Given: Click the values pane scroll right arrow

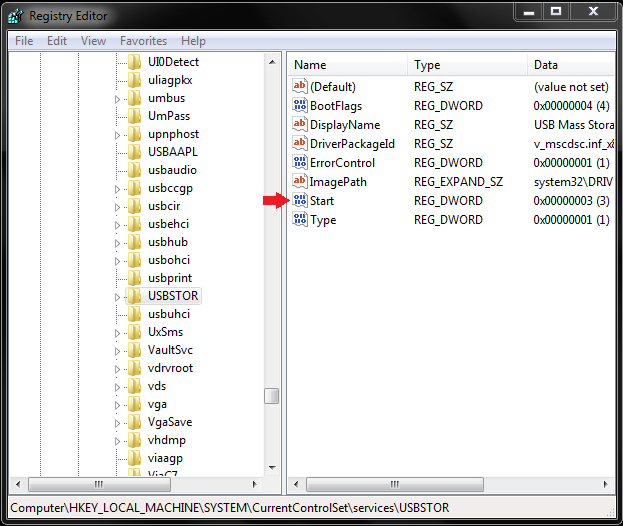Looking at the screenshot, I should 606,484.
